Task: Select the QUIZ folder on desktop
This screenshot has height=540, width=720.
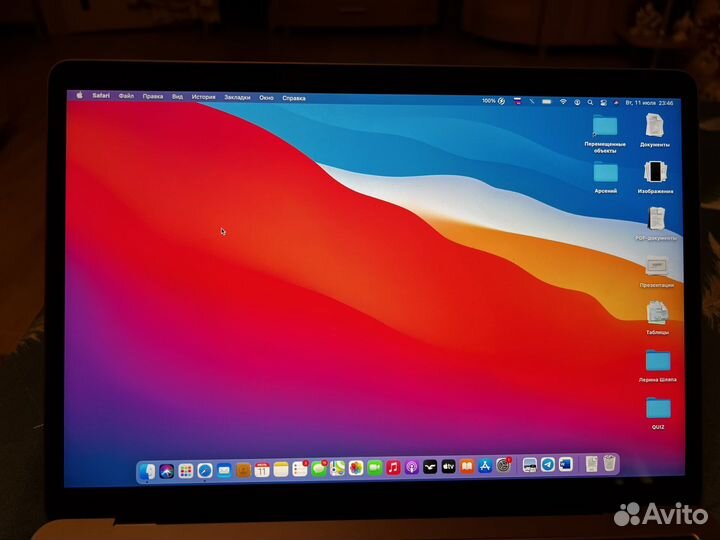Action: pyautogui.click(x=658, y=413)
